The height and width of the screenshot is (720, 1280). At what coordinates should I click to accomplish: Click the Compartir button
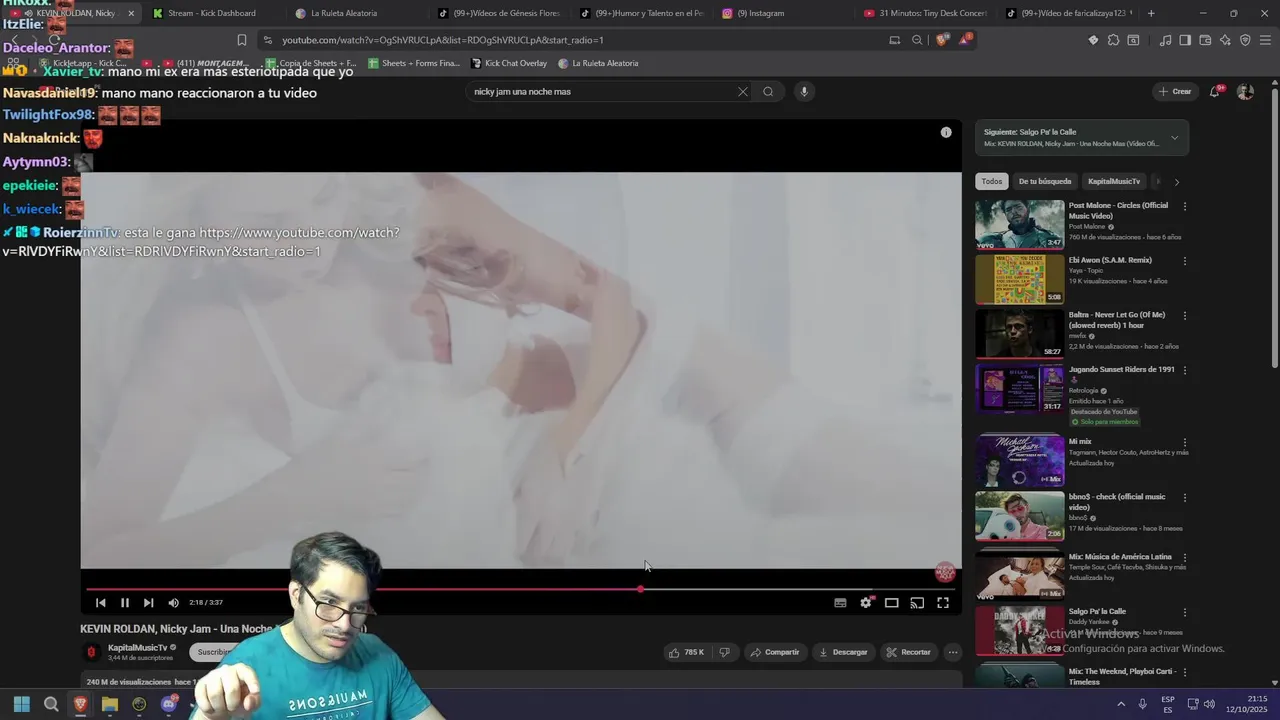coord(775,652)
